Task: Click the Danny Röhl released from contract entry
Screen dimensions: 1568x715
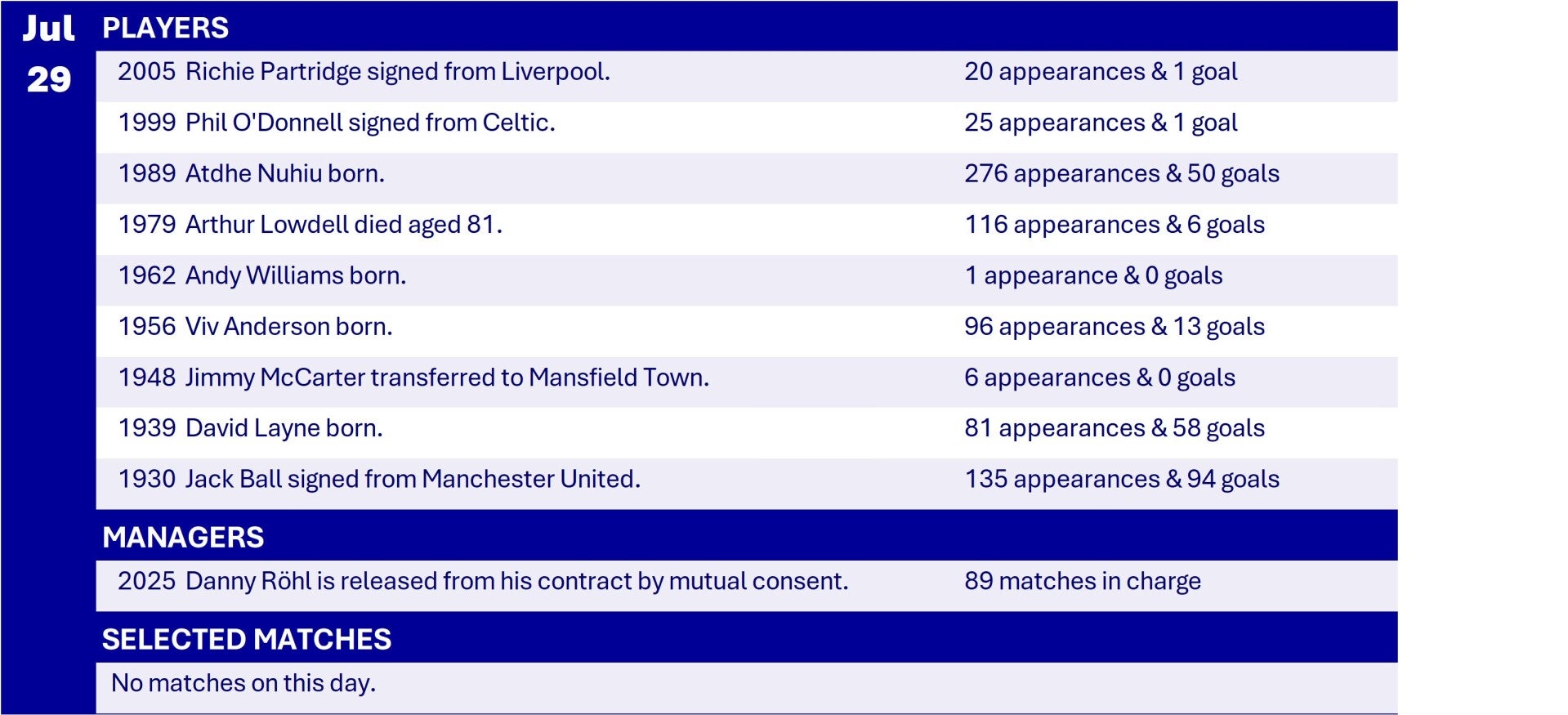Action: pos(482,581)
